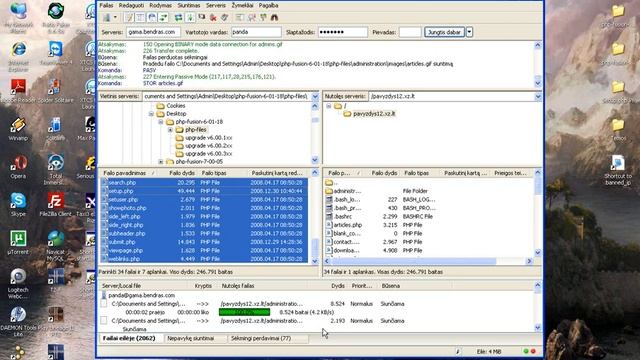Select the upgrade v6.00.2xx folder
The width and height of the screenshot is (640, 360).
point(209,146)
